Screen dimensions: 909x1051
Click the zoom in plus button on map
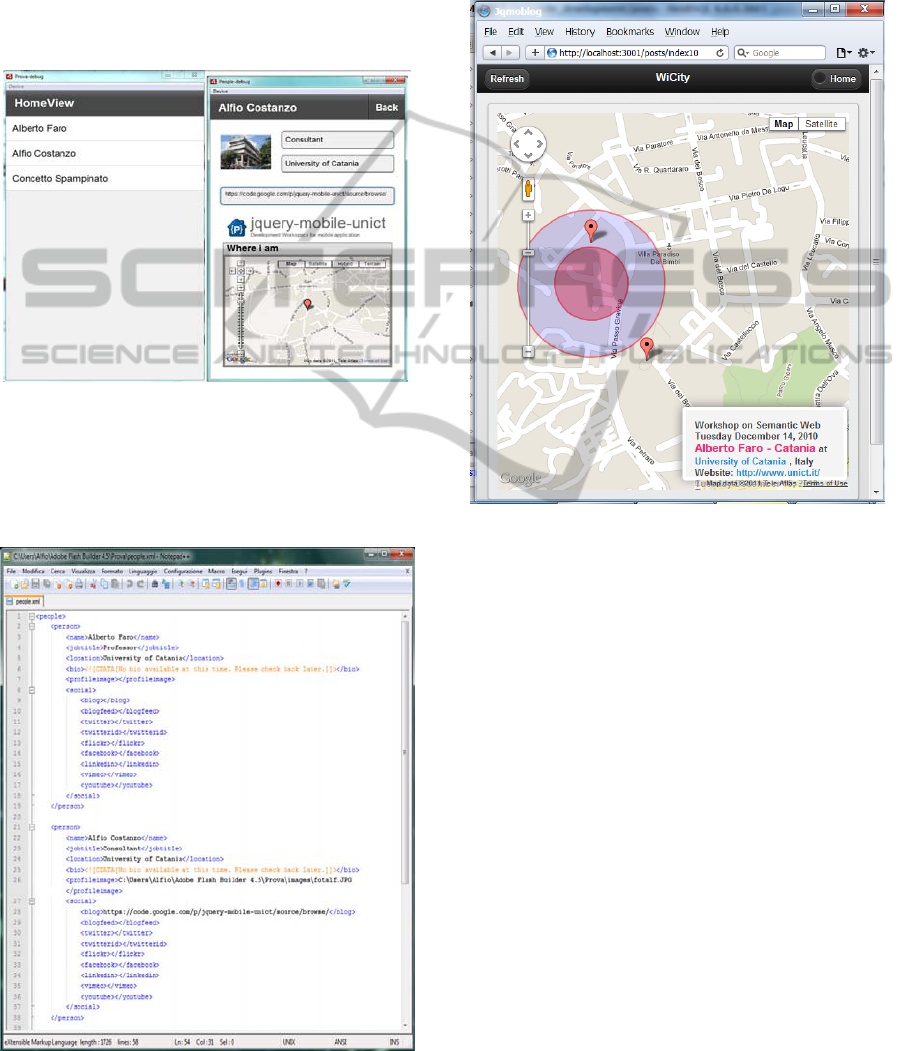tap(528, 215)
